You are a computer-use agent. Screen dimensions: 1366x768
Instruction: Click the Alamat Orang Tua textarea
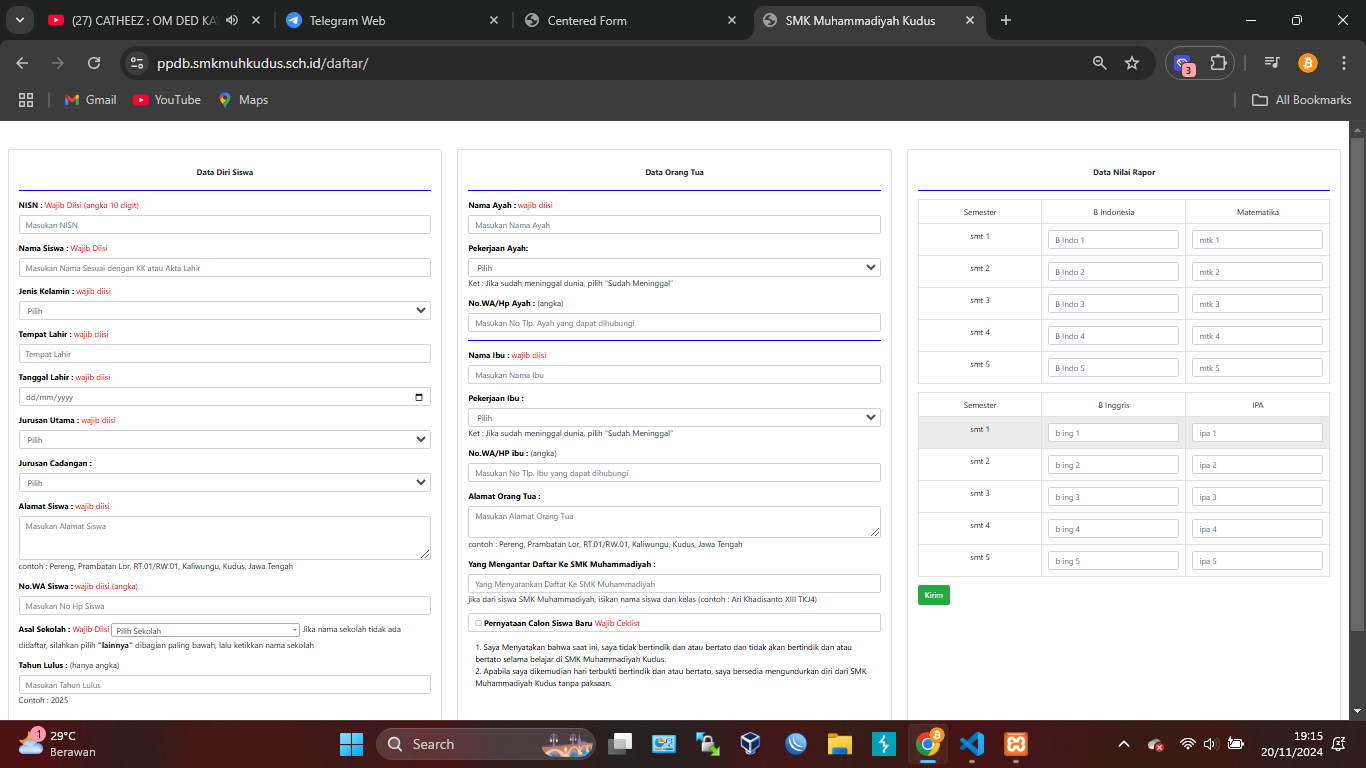pos(675,522)
